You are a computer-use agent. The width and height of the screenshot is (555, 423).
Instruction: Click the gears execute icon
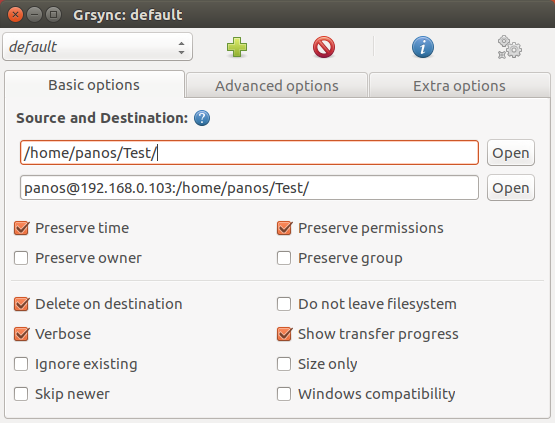tap(510, 47)
